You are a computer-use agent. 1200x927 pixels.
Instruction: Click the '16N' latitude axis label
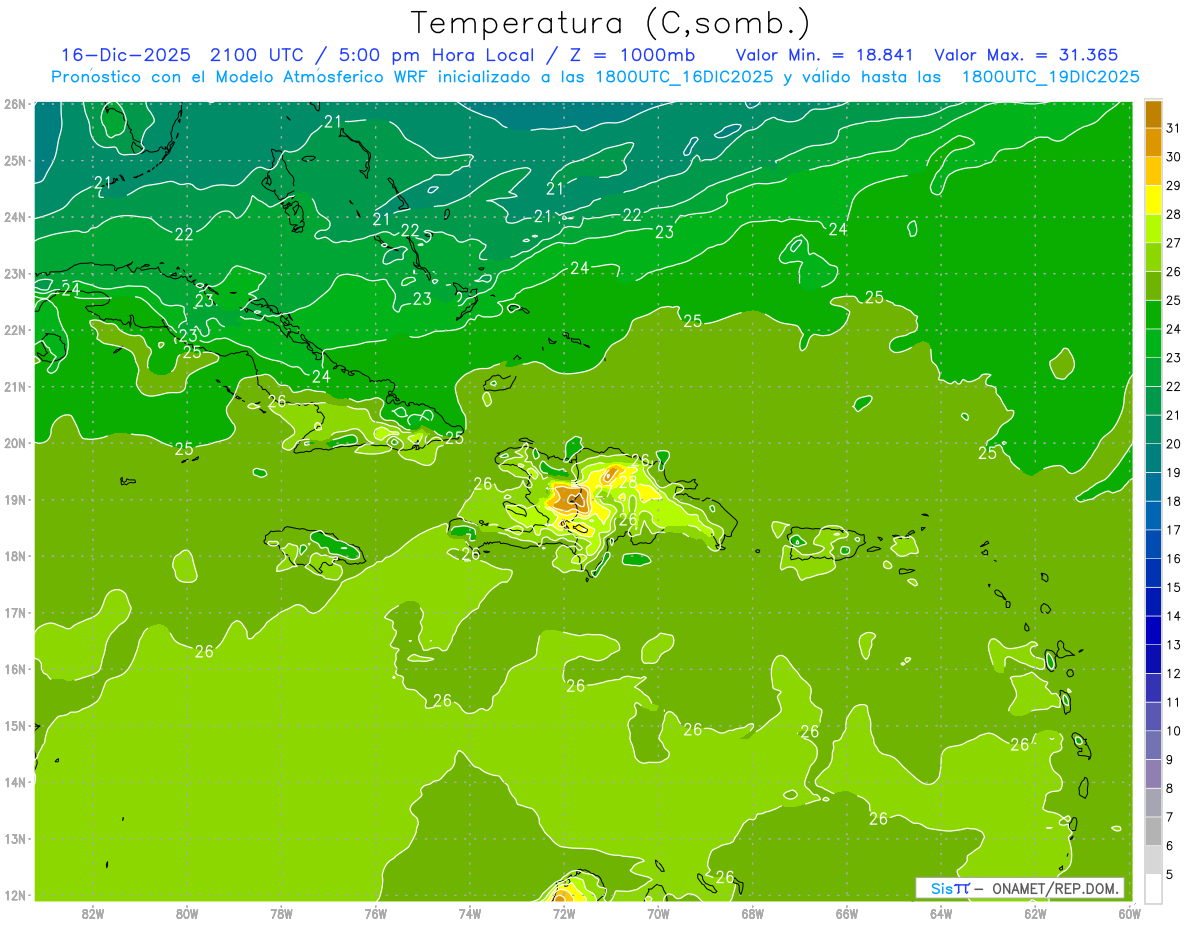coord(15,669)
